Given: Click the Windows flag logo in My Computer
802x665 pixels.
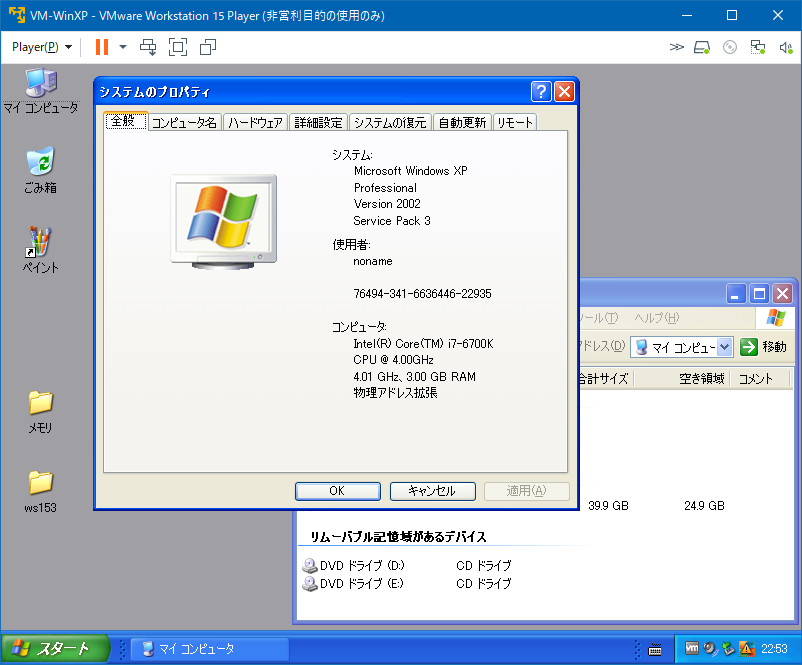Looking at the screenshot, I should 775,318.
